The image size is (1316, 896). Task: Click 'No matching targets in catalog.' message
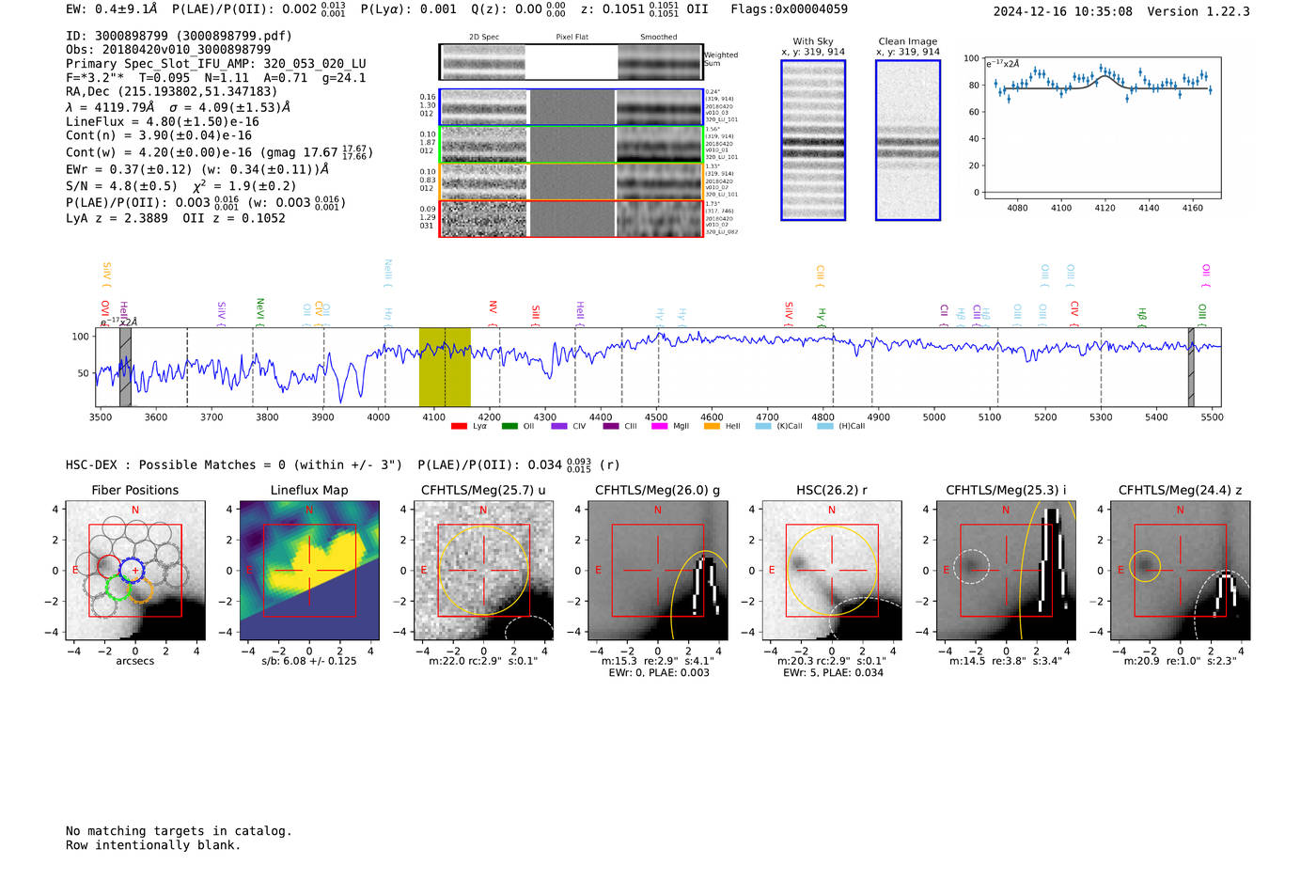pos(179,831)
